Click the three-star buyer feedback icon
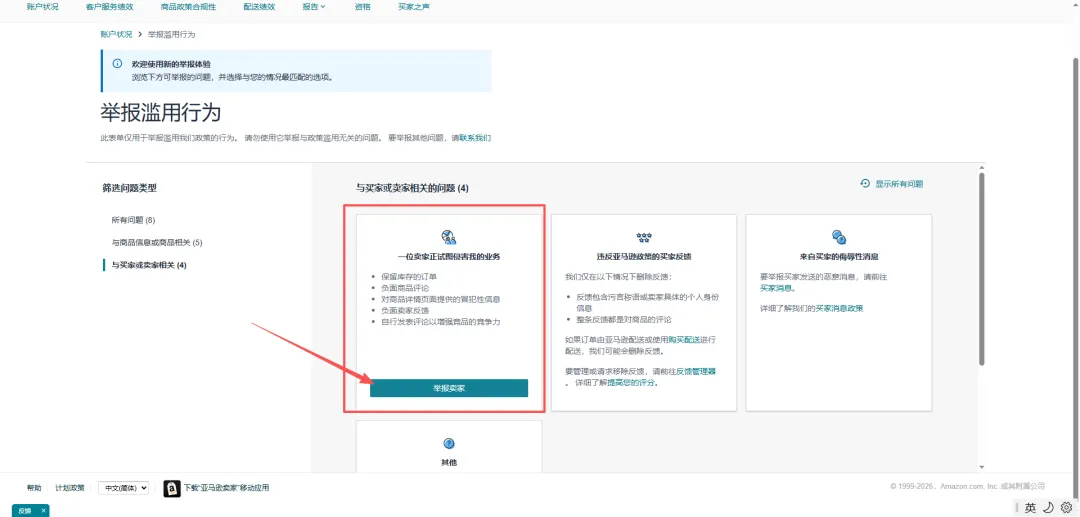Image resolution: width=1080 pixels, height=517 pixels. (644, 238)
